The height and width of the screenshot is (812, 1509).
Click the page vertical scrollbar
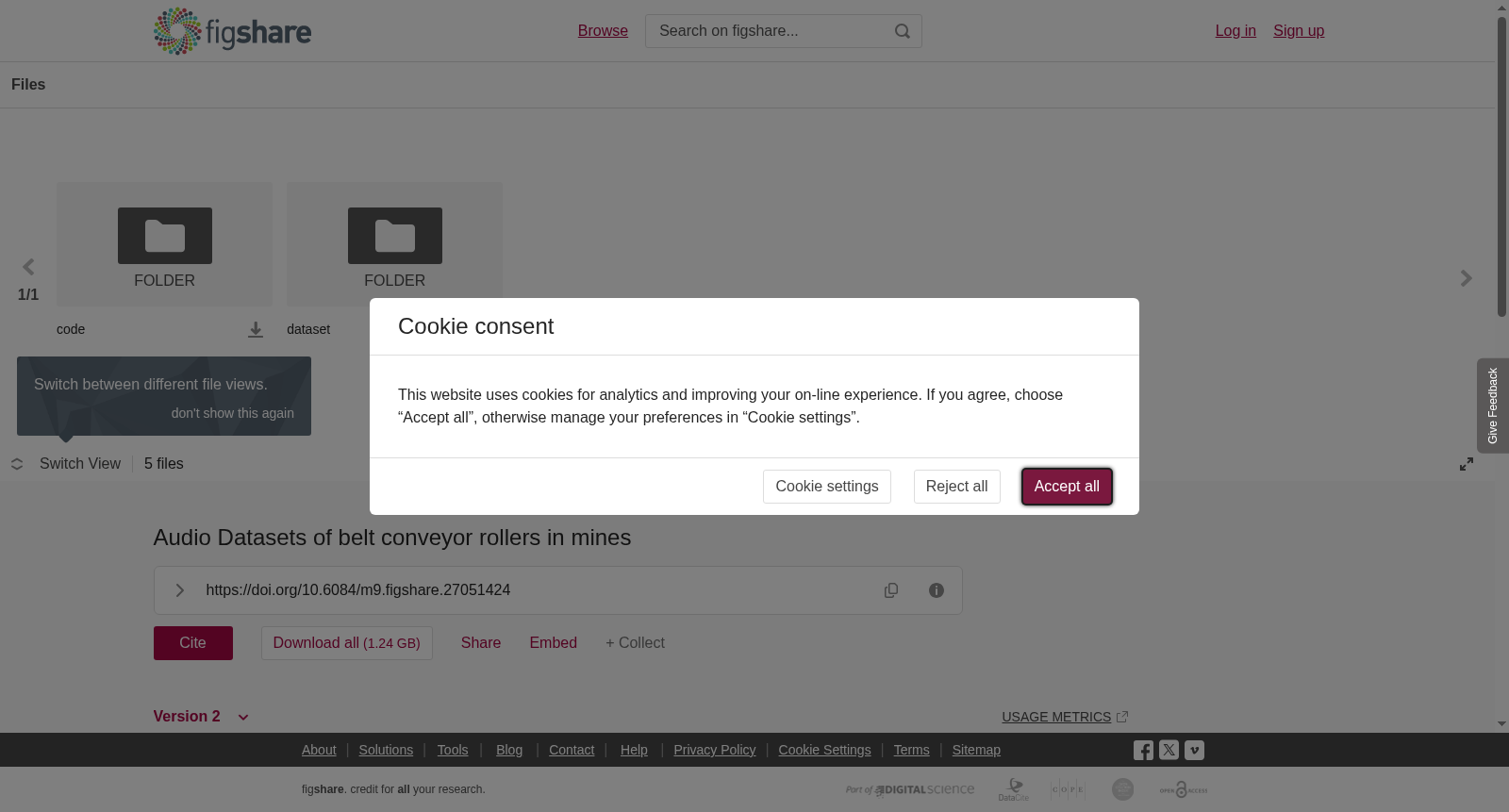(1501, 166)
